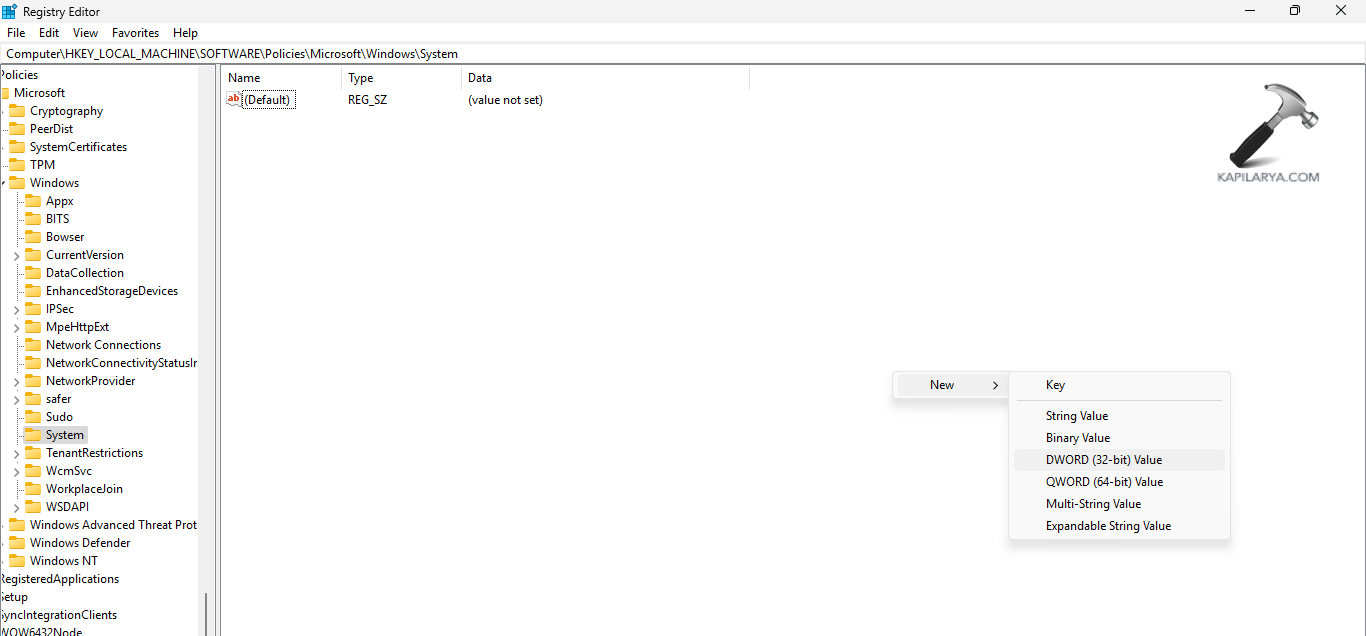
Task: Open the New submenu arrow
Action: [995, 385]
